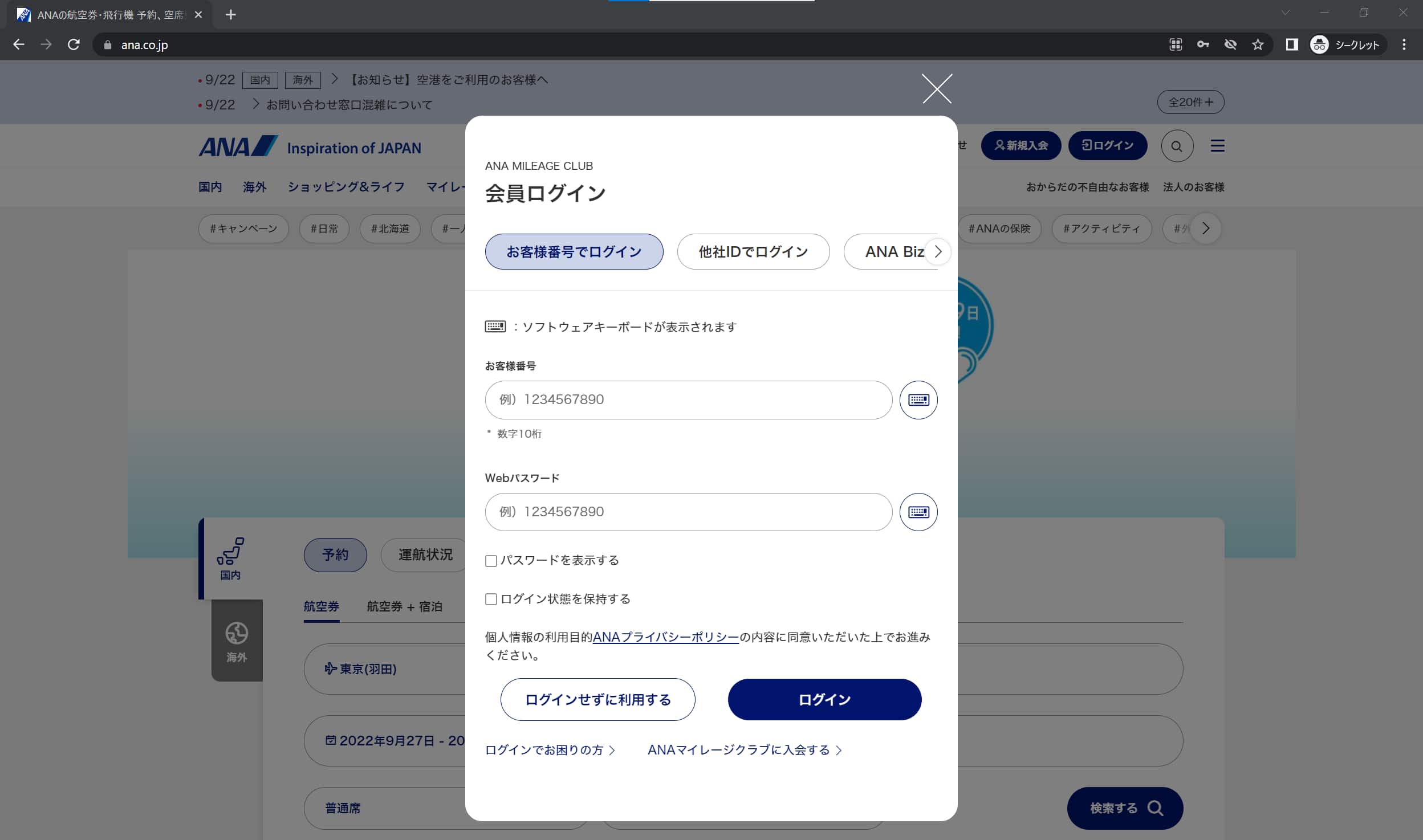Screen dimensions: 1423x840
Task: Click the search magnifier icon in header
Action: 1177,146
